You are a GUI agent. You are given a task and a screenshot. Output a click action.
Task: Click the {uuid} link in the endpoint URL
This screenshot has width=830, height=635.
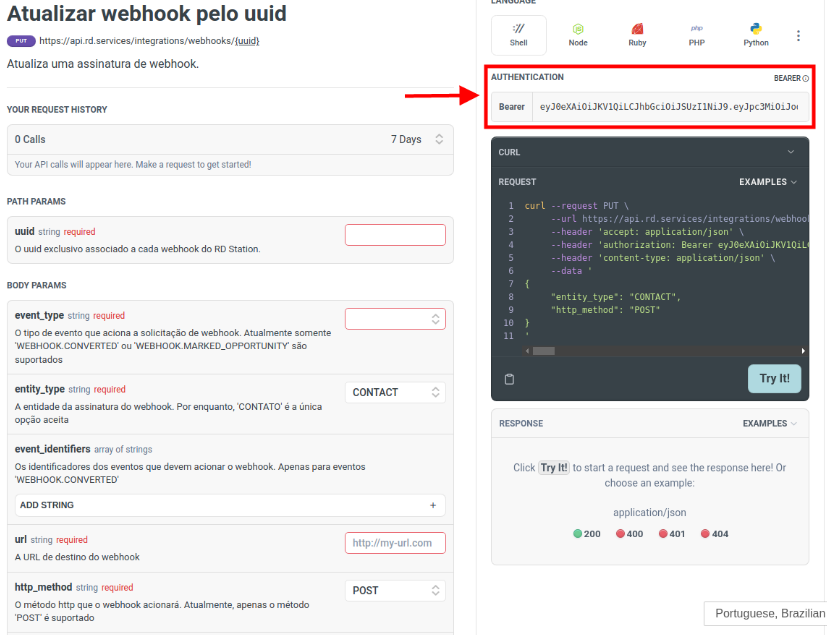247,41
